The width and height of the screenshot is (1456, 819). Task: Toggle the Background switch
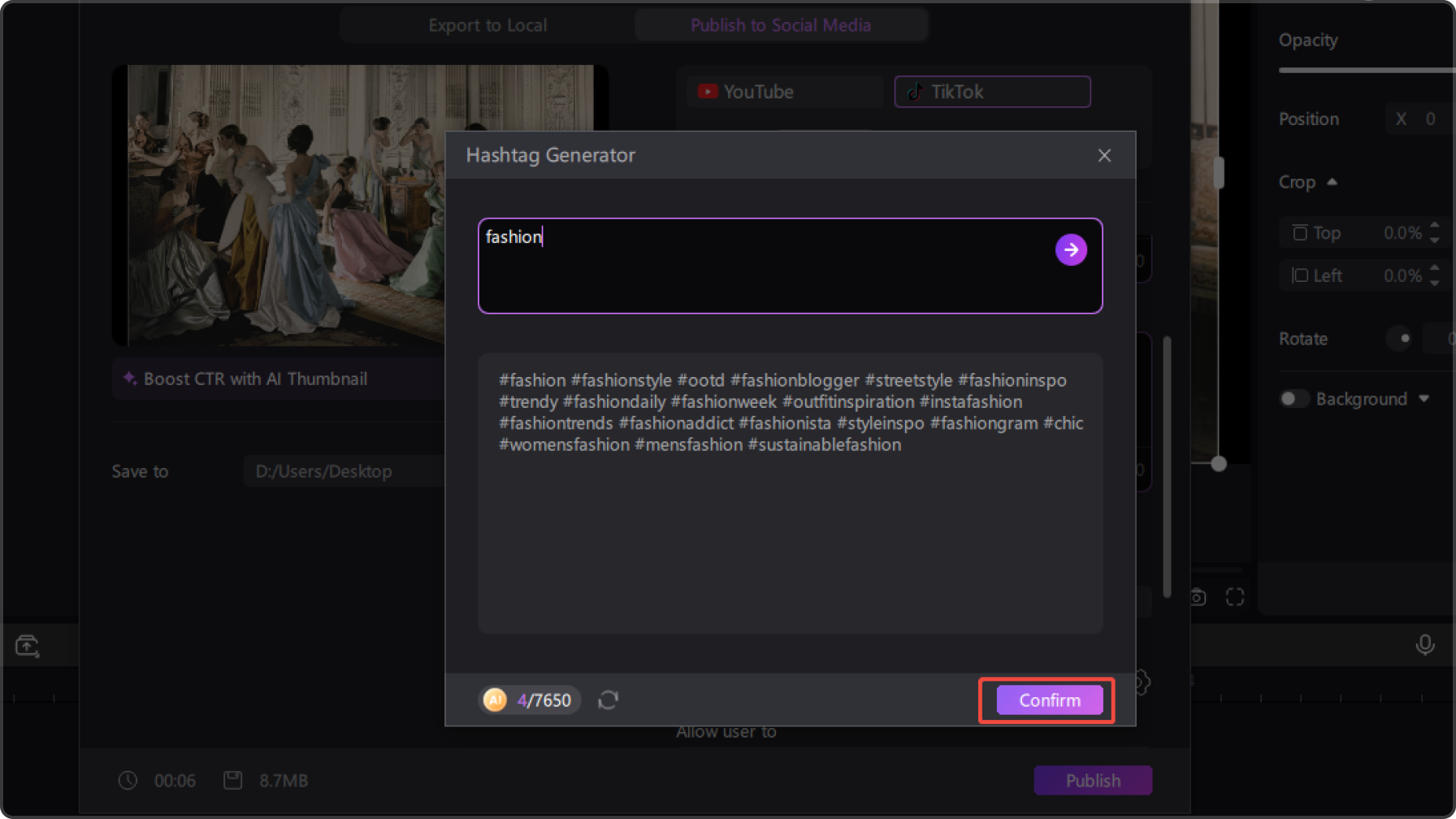coord(1293,399)
